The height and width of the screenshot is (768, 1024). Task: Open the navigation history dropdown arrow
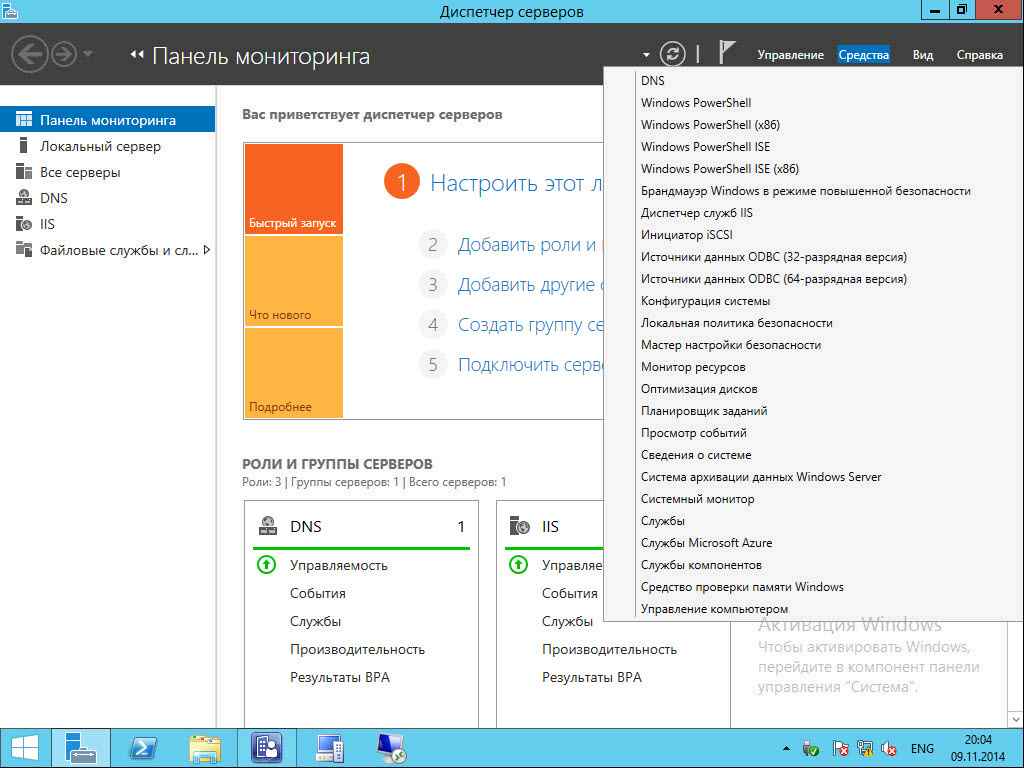pos(88,54)
